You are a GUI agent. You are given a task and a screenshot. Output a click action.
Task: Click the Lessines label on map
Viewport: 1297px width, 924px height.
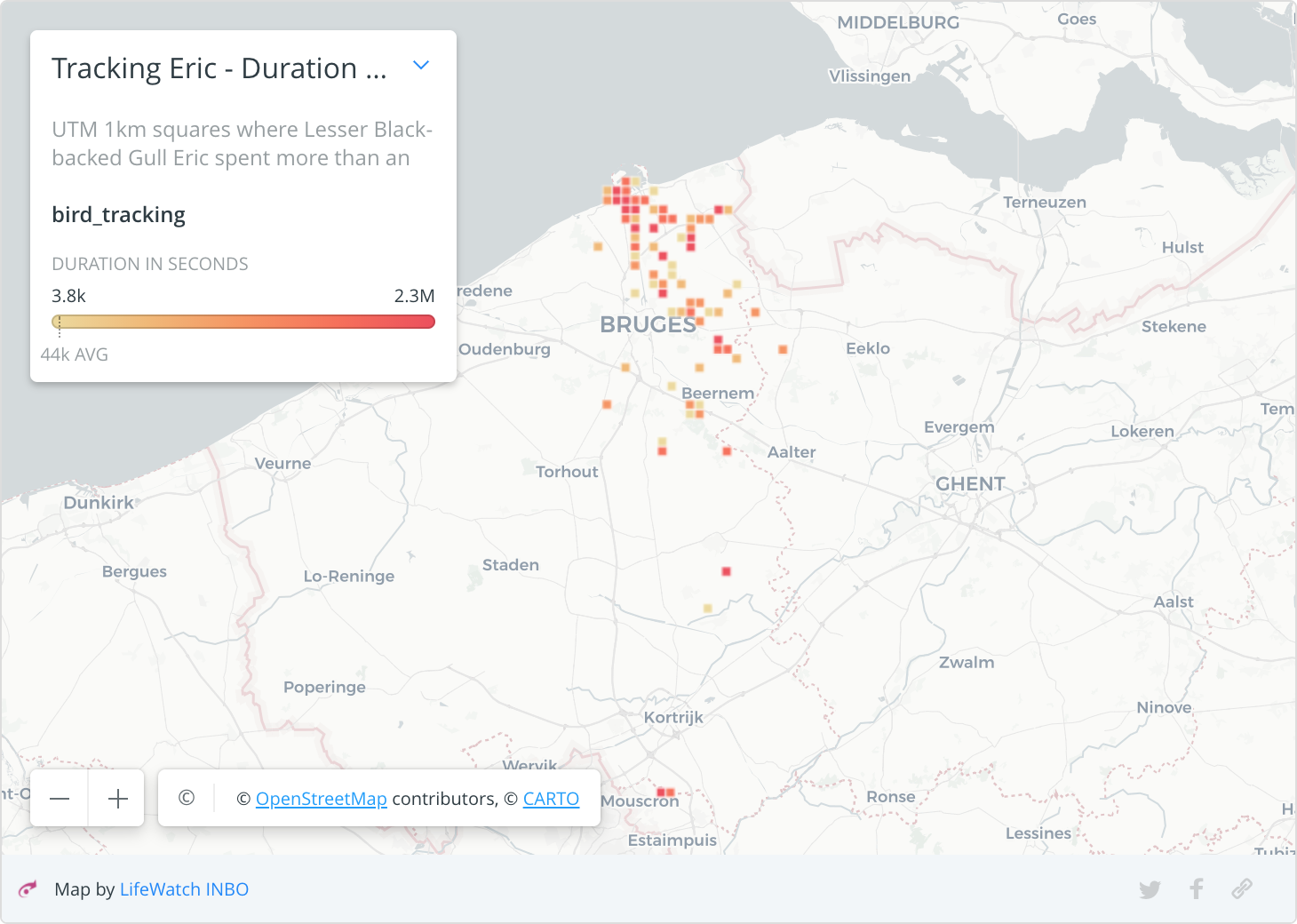(1038, 833)
